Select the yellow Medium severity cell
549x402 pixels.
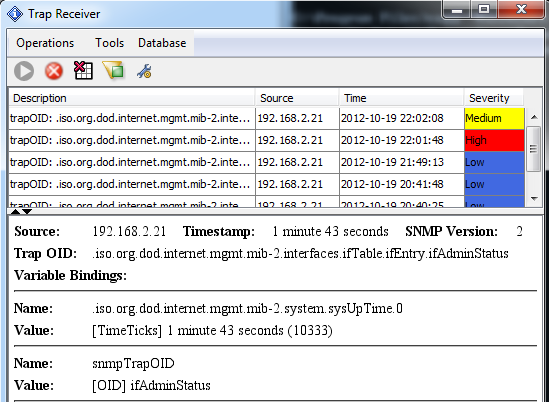494,118
